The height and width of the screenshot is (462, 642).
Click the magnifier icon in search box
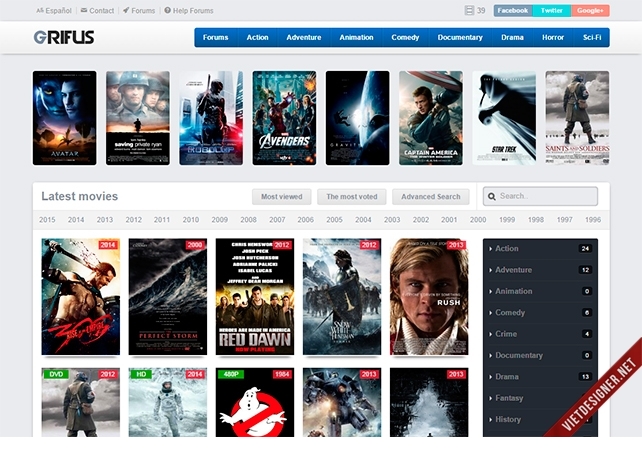492,196
